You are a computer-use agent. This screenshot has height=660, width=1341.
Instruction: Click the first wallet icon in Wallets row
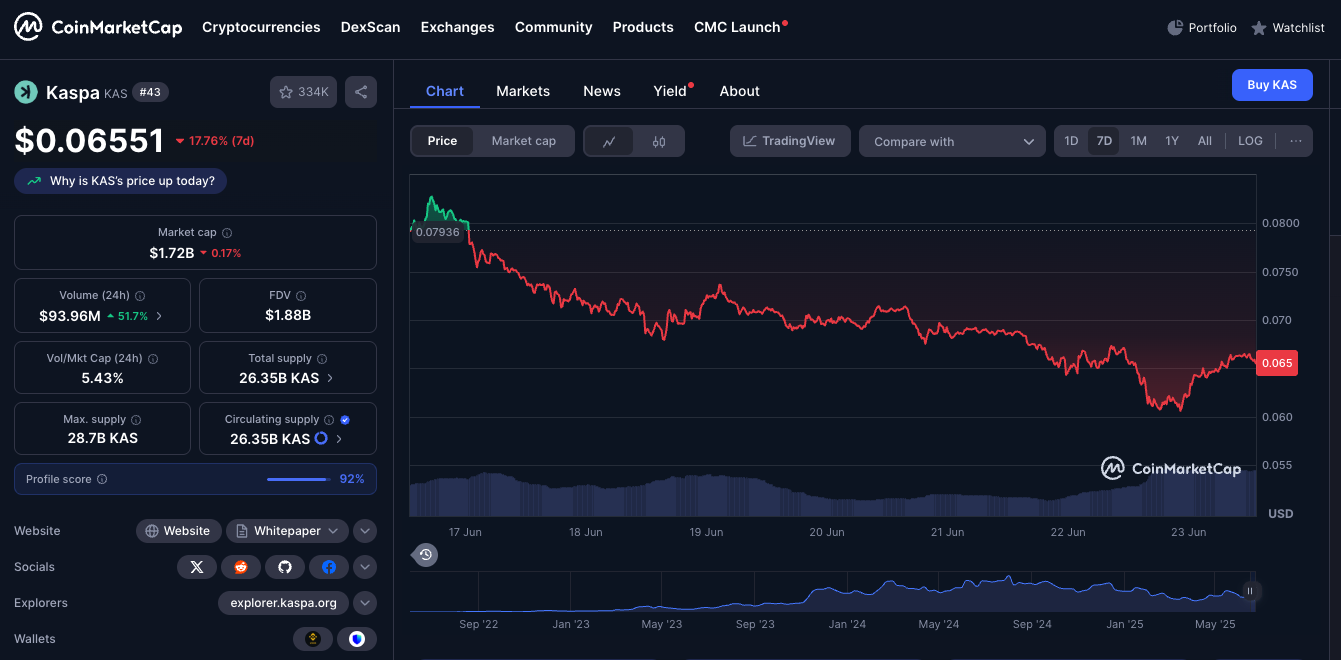(x=313, y=639)
